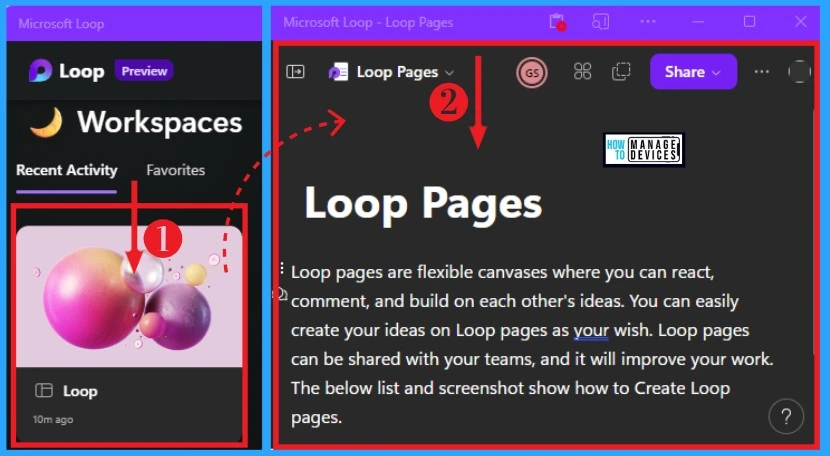Switch to the Recent Activity tab

click(67, 170)
